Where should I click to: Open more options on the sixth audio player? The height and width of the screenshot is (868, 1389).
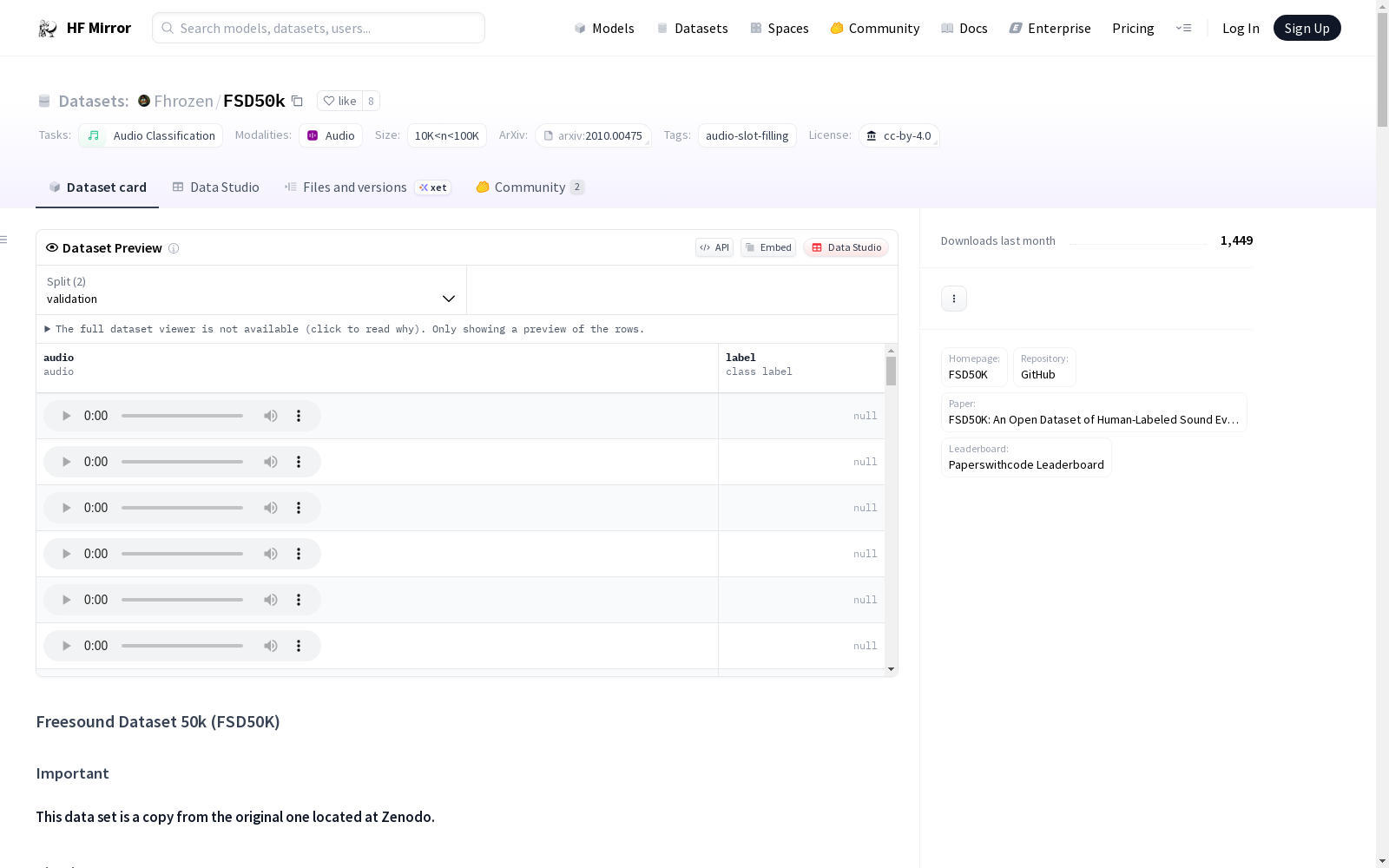299,646
